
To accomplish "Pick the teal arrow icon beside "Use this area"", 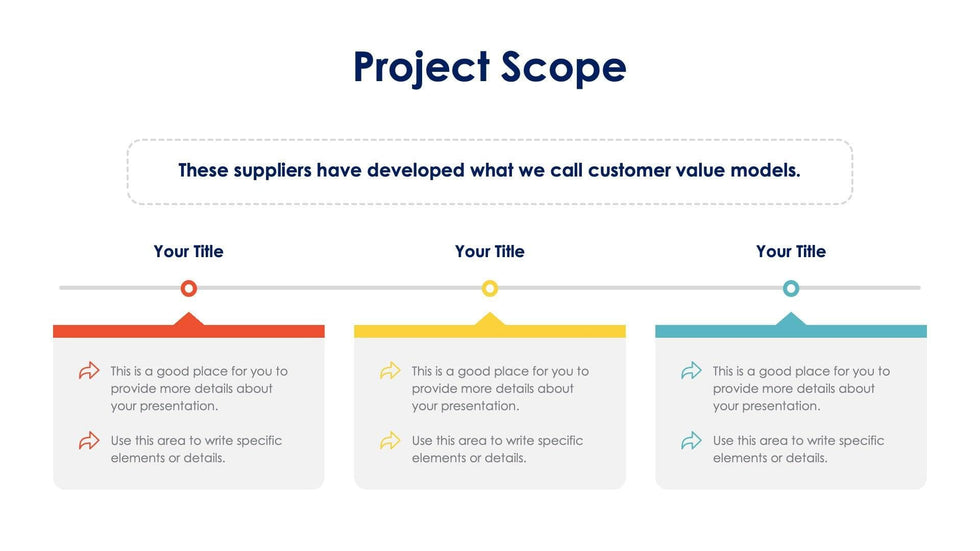I will [x=691, y=440].
